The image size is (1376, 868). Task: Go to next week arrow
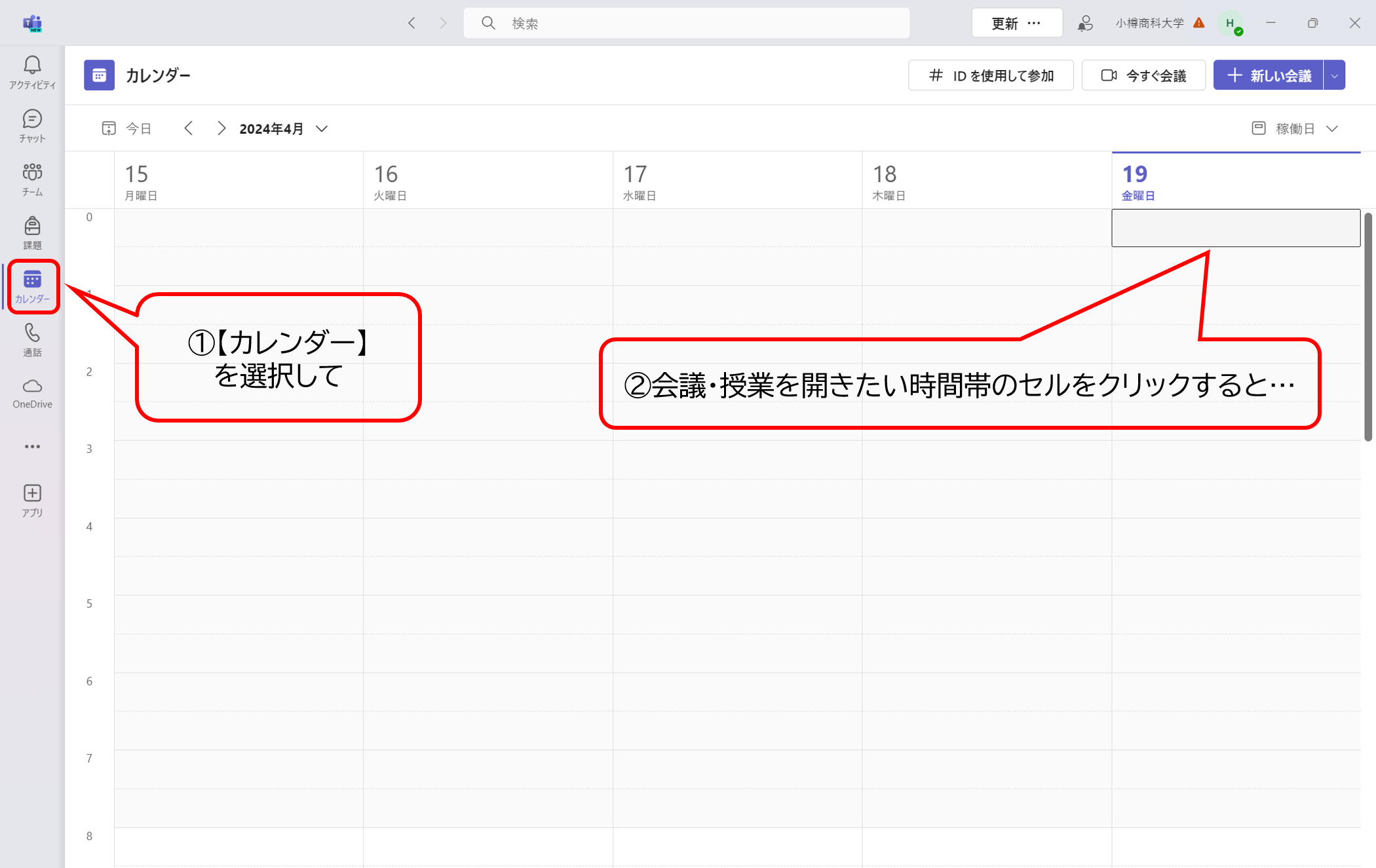point(221,128)
